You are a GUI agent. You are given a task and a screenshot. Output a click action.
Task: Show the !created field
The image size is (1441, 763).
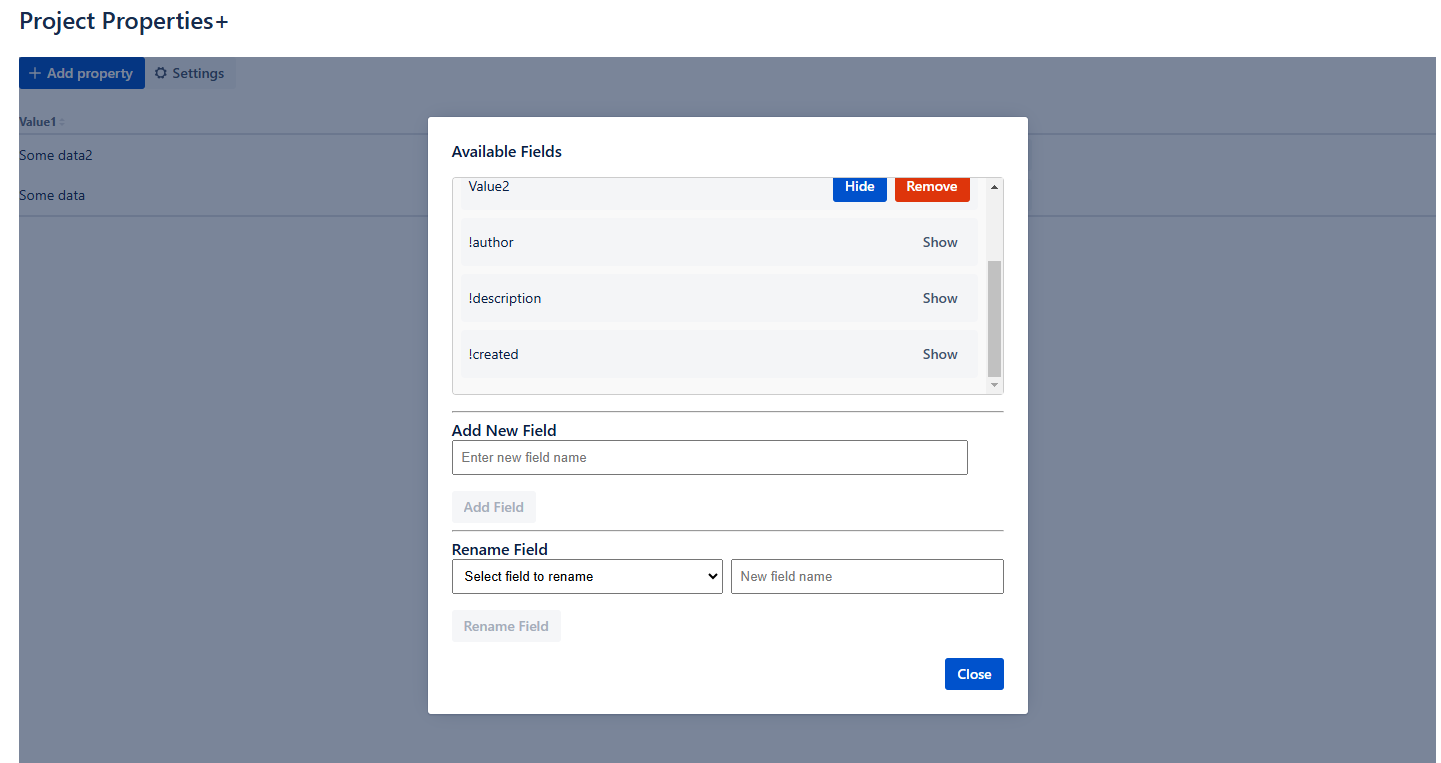point(939,355)
